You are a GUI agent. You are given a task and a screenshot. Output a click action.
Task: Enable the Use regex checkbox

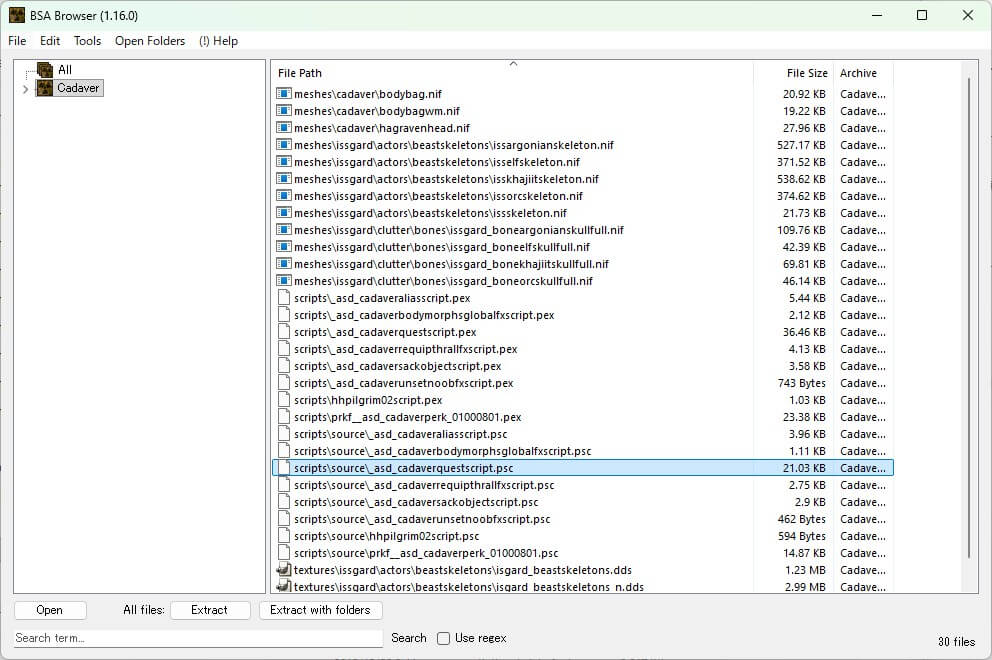443,638
